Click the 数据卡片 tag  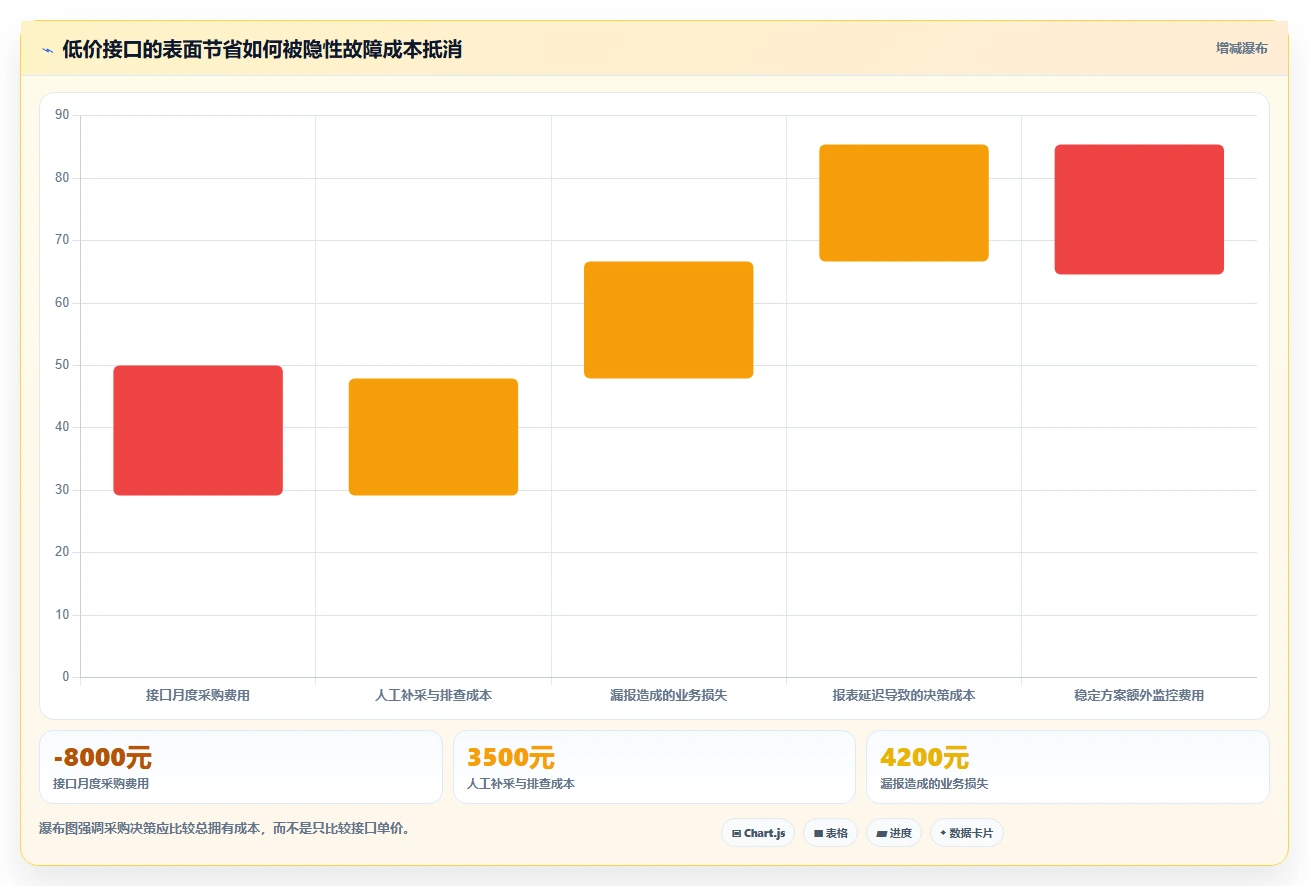tap(967, 833)
